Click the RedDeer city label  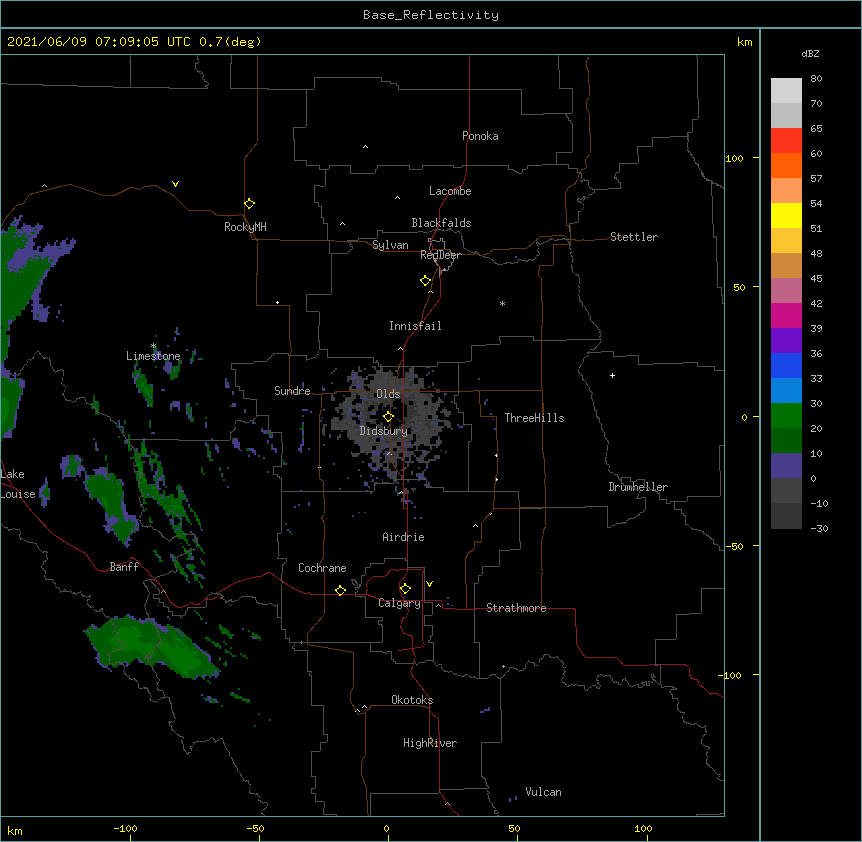[x=440, y=255]
